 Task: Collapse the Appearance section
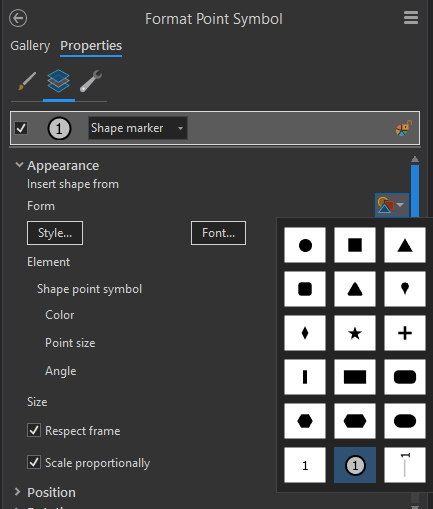click(19, 165)
